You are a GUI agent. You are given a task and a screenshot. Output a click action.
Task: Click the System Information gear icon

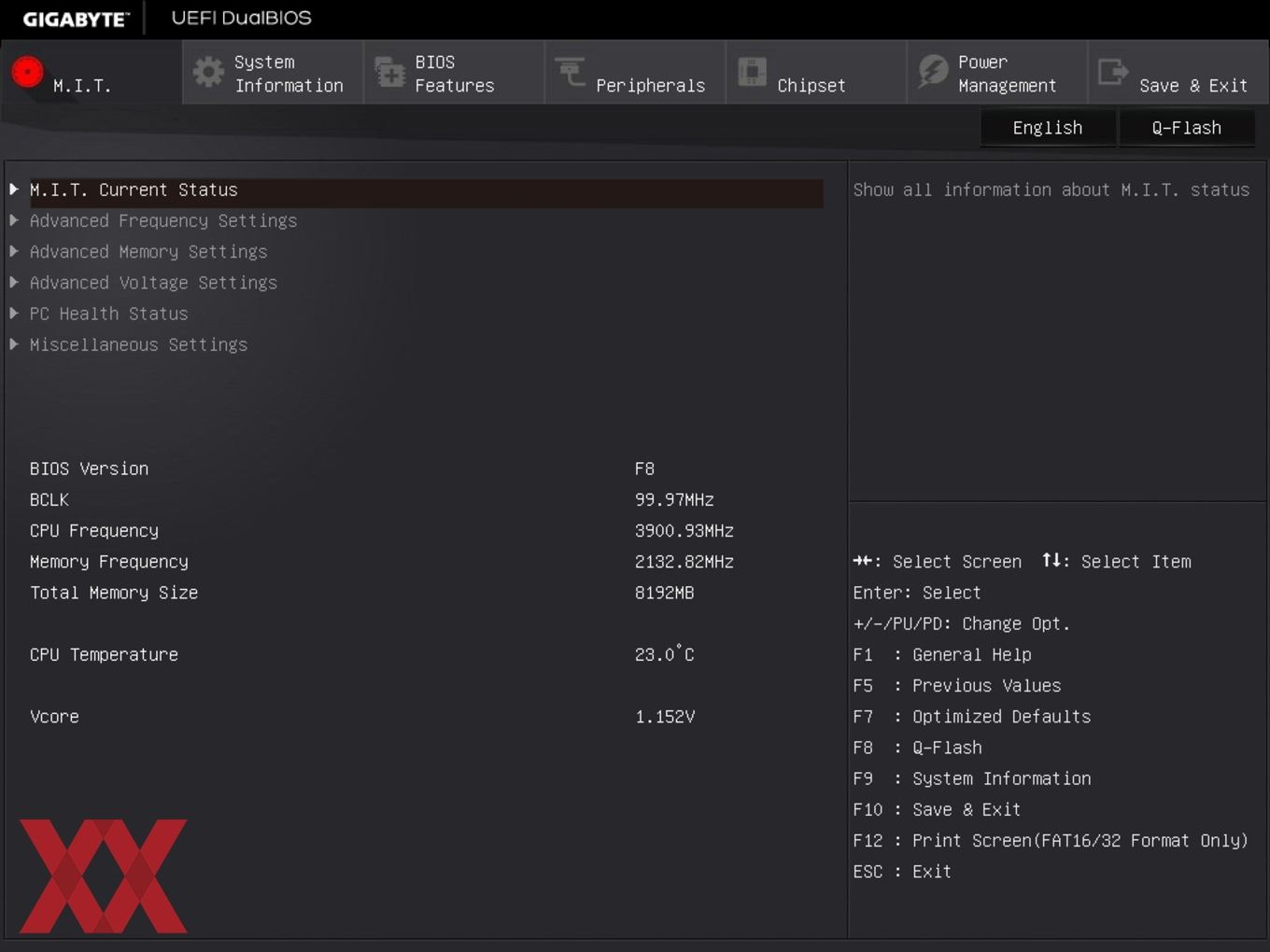click(207, 72)
